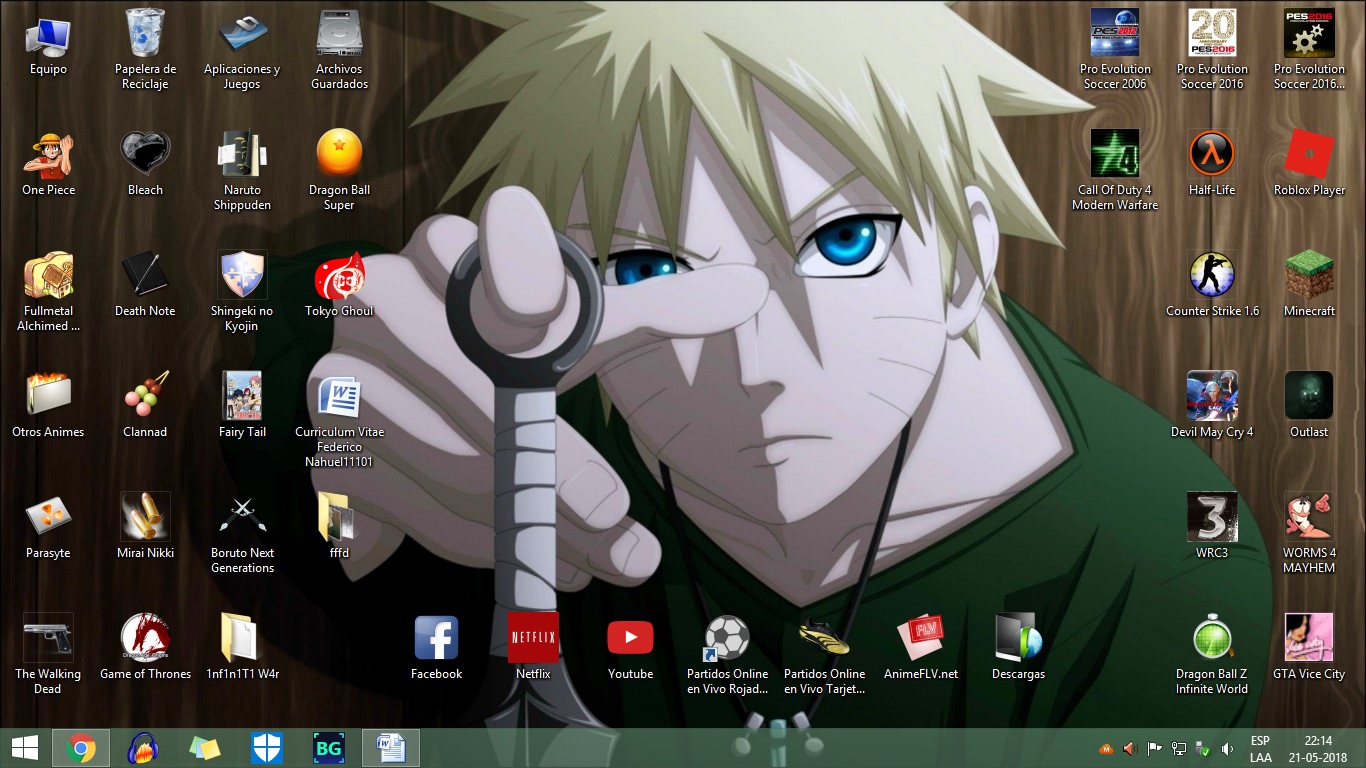The image size is (1366, 768).
Task: Open the Windows Start menu
Action: pyautogui.click(x=25, y=748)
